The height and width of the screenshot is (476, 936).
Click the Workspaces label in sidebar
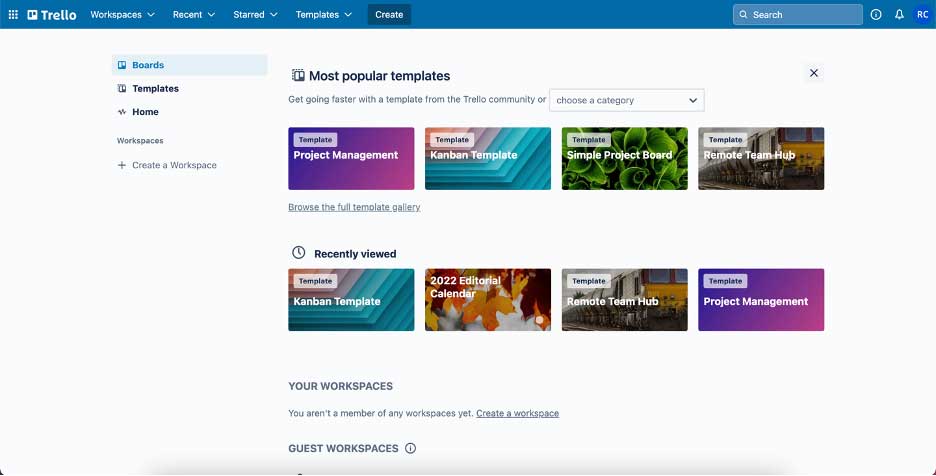140,141
